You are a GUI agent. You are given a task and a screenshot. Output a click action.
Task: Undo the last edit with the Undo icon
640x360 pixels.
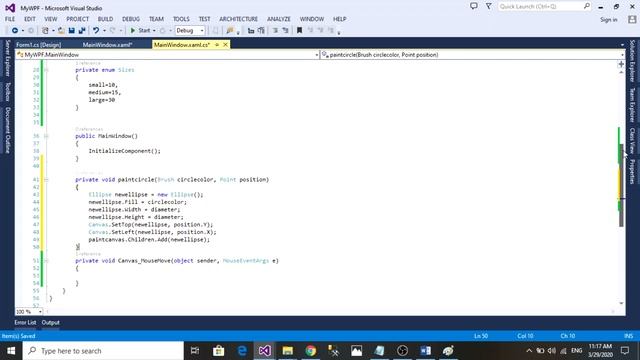tap(96, 30)
